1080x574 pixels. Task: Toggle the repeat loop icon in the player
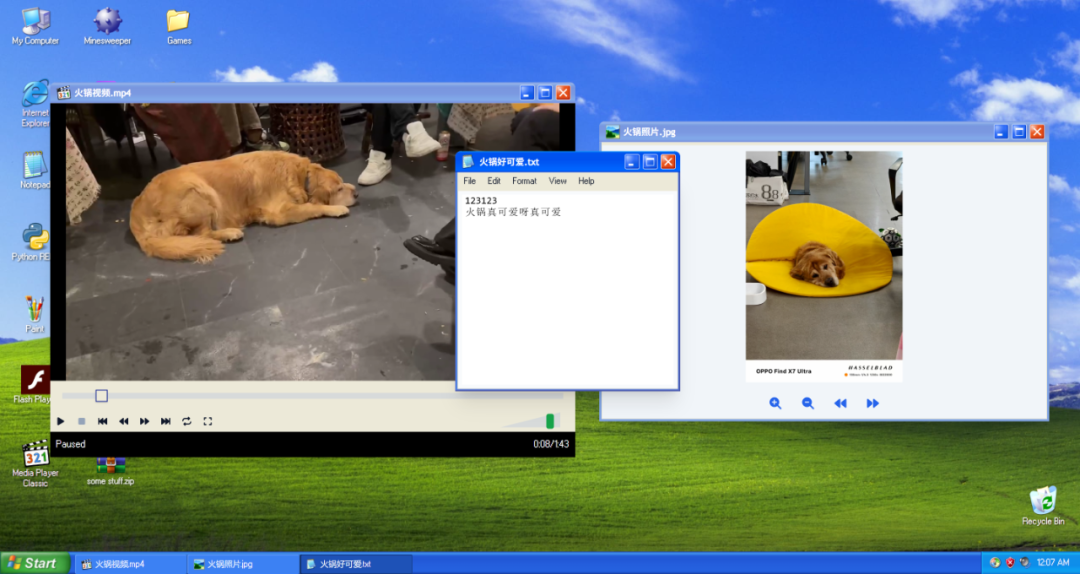[x=187, y=421]
